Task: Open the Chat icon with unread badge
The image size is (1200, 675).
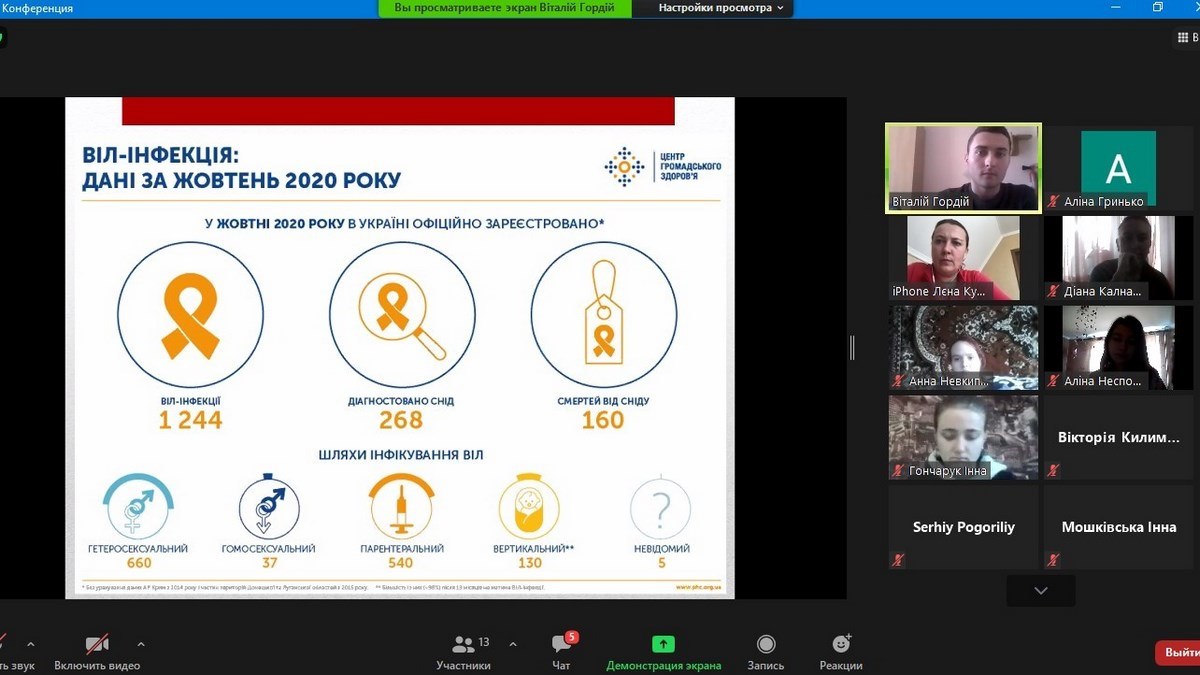Action: click(x=561, y=645)
